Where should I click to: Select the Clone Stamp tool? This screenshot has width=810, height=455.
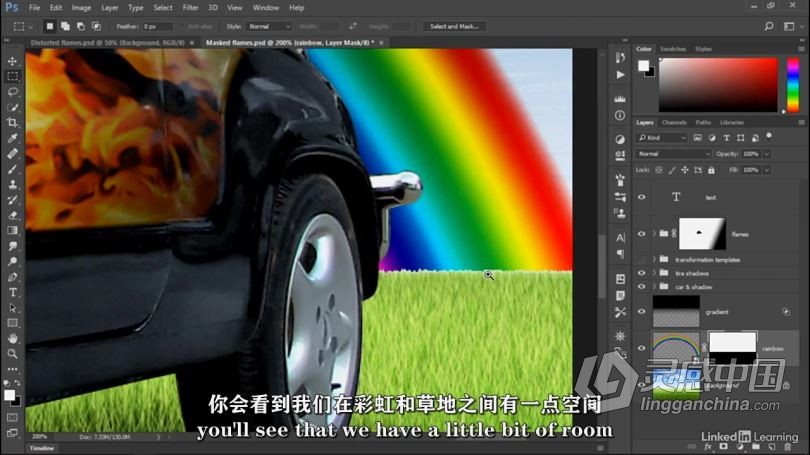point(12,184)
